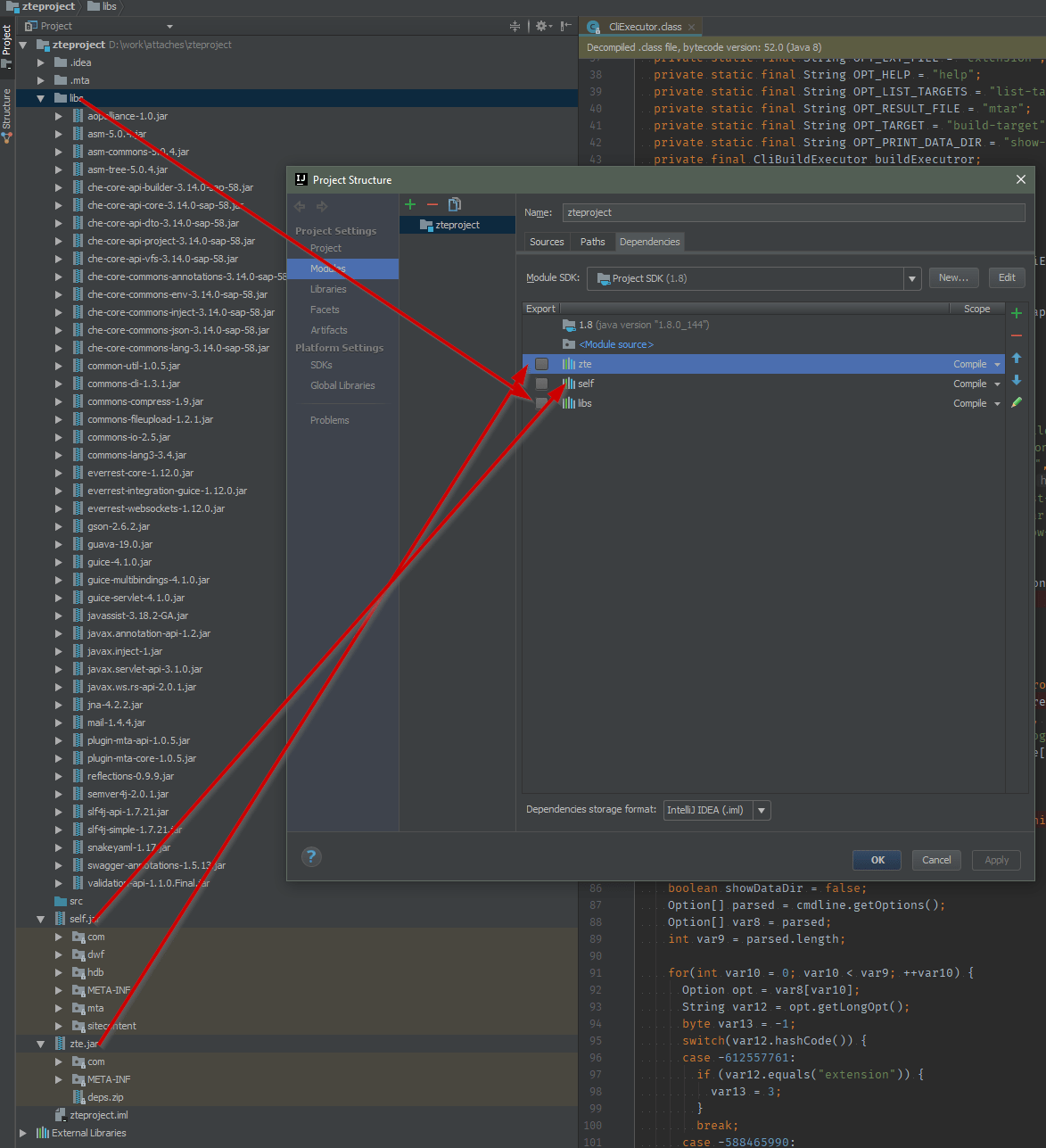Switch to the Paths tab

592,241
